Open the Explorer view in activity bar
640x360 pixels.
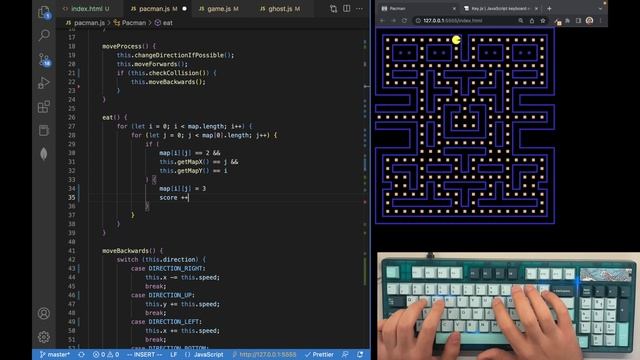pos(44,12)
